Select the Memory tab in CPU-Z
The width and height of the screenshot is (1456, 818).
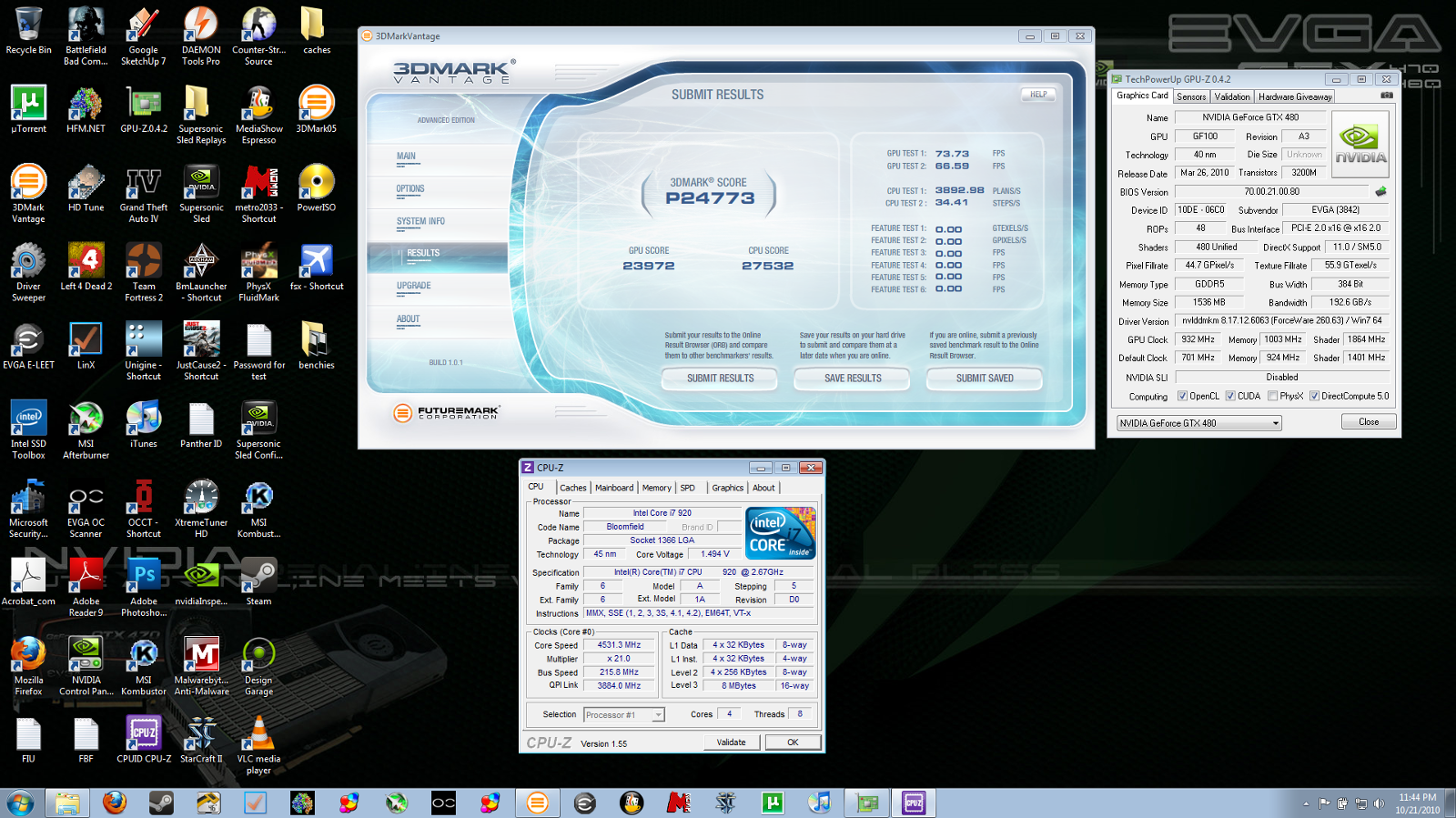click(656, 488)
